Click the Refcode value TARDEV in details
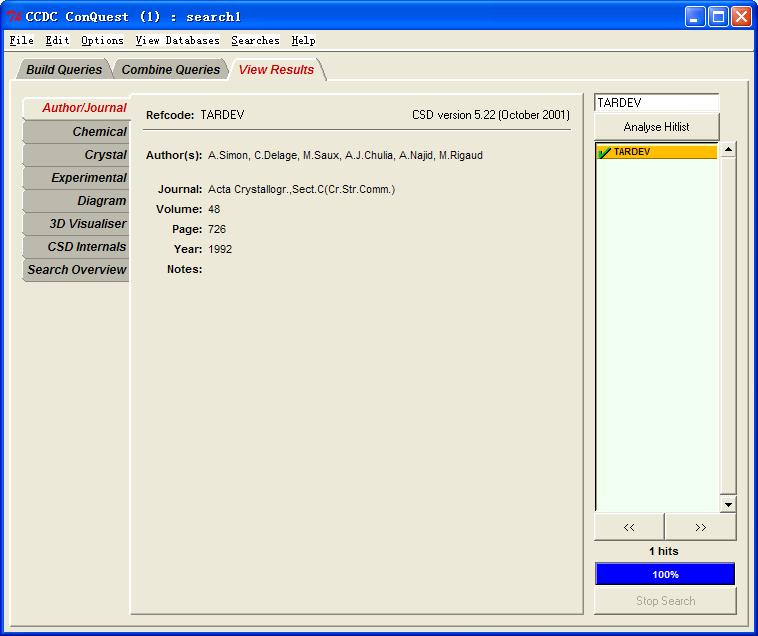The width and height of the screenshot is (758, 636). click(222, 115)
